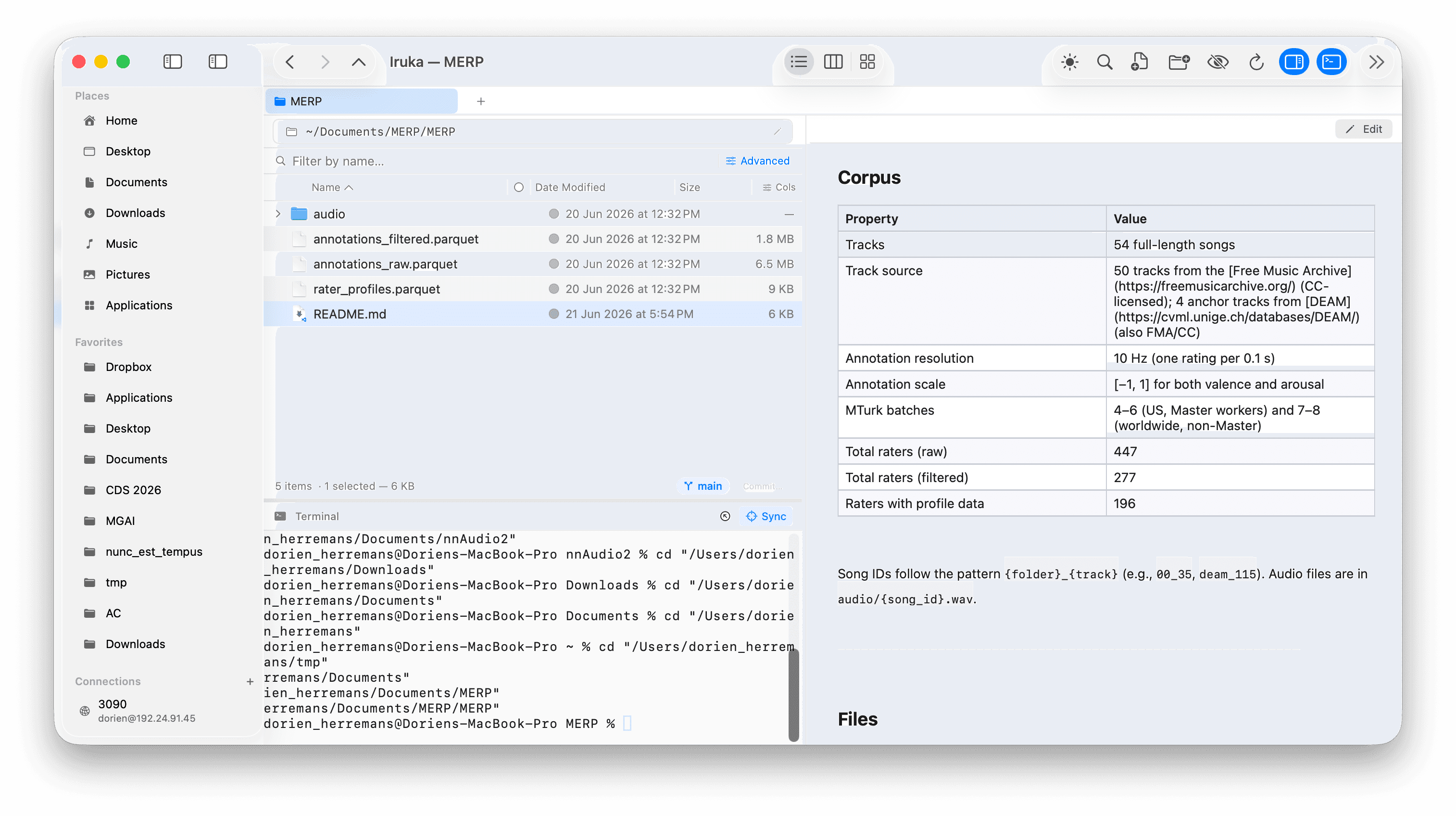This screenshot has height=816, width=1456.
Task: Select annotations_filtered.parquet file
Action: [x=532, y=239]
